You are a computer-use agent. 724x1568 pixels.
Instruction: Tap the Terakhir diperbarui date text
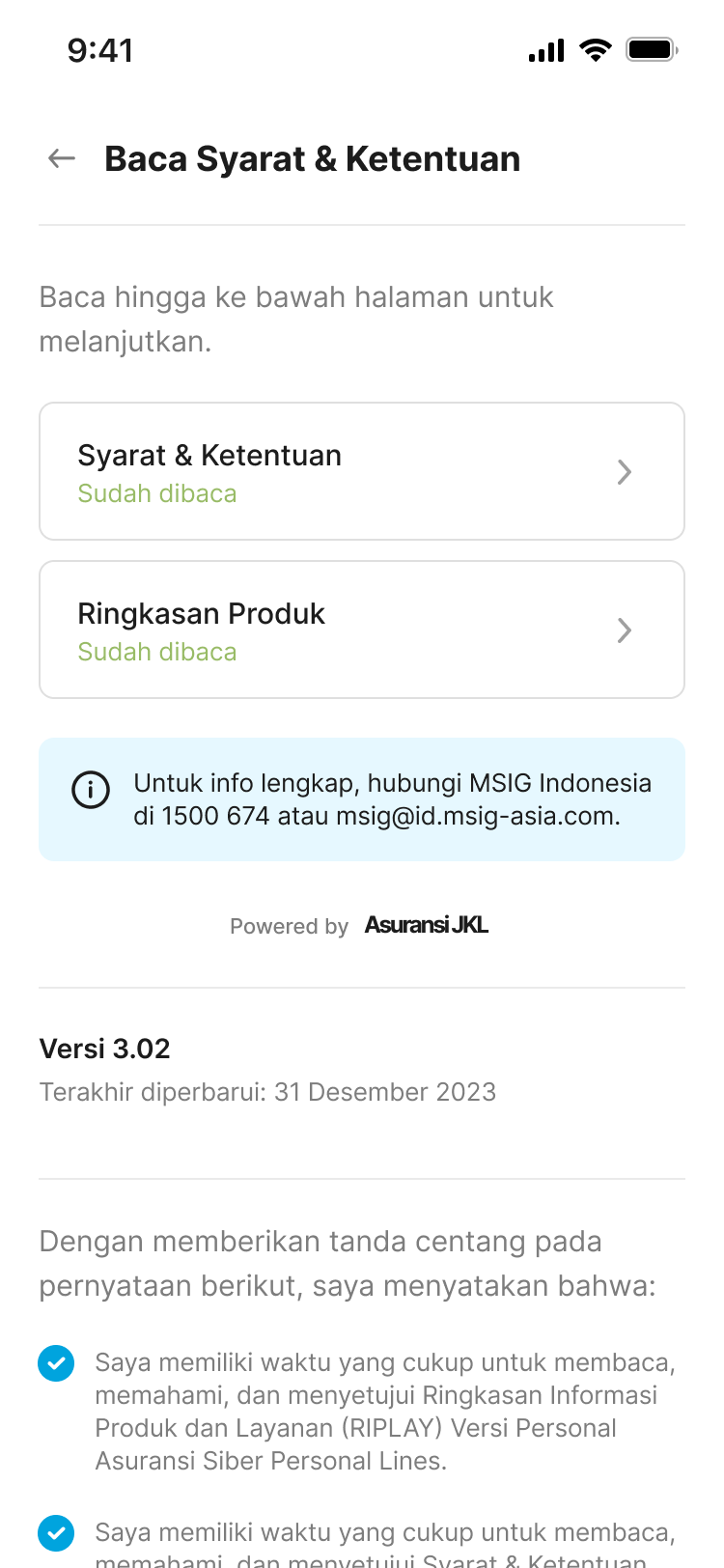[x=267, y=1092]
